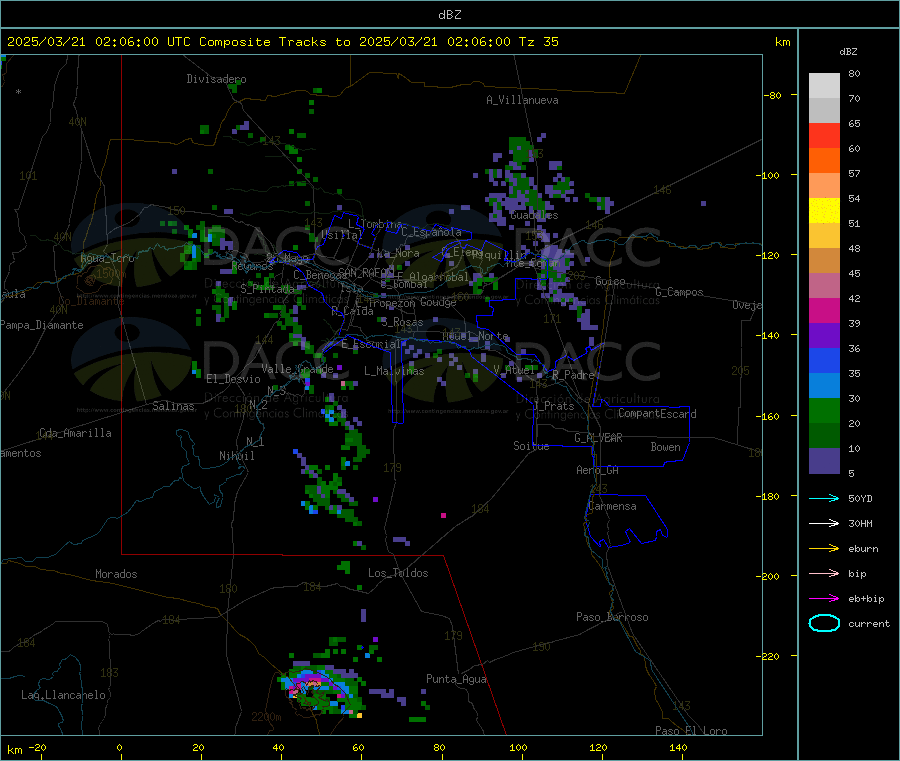Screen dimensions: 900x761
Task: Click the Guadales map label
Action: point(534,215)
